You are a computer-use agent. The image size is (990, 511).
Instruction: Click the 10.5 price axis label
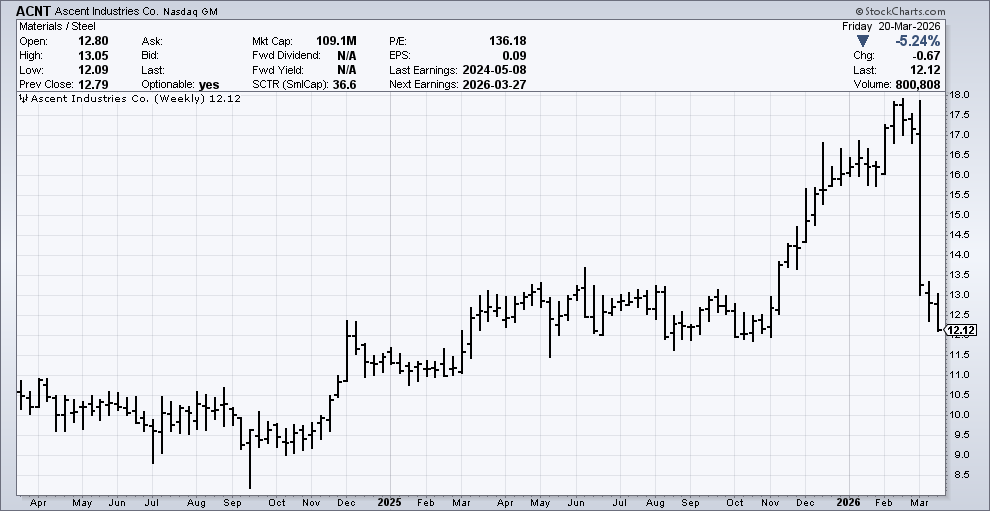pos(960,395)
